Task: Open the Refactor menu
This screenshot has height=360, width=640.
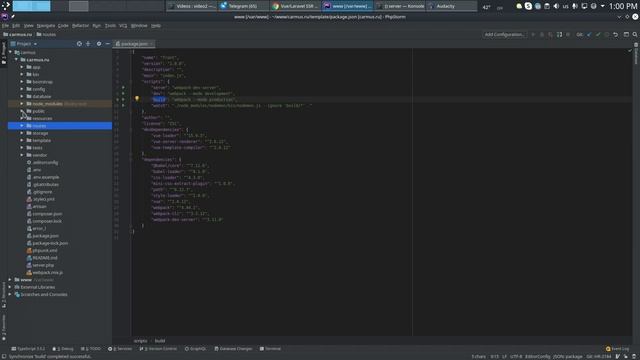Action: (x=80, y=26)
